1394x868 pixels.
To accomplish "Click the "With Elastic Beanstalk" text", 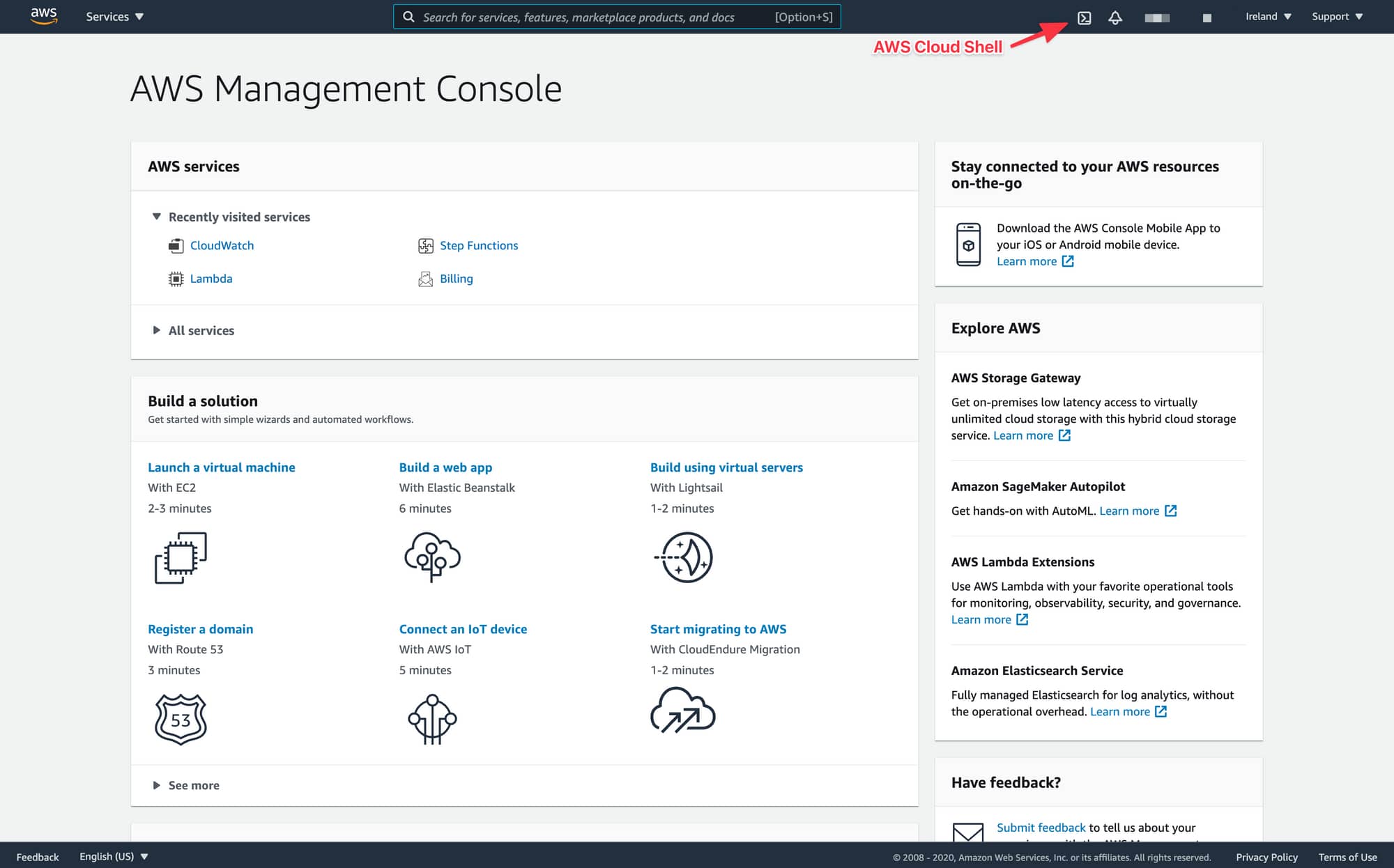I will [x=457, y=488].
